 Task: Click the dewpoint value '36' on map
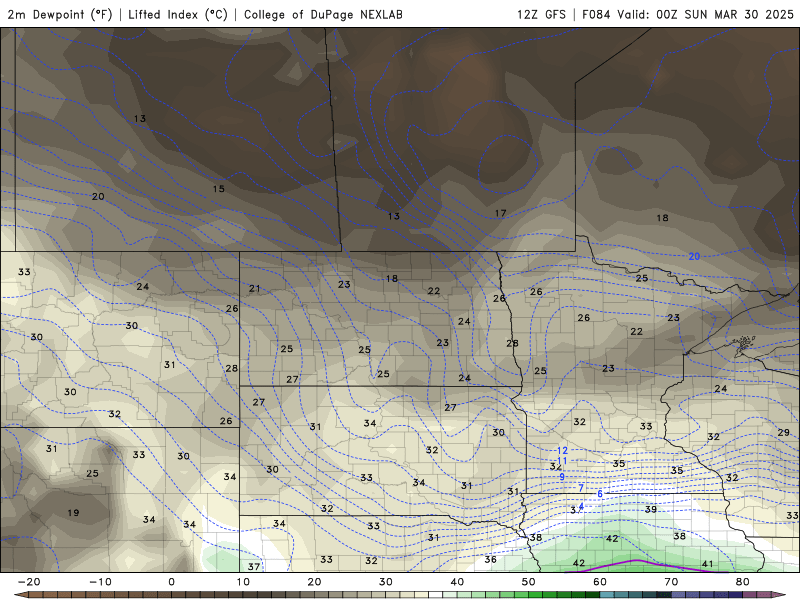point(490,560)
